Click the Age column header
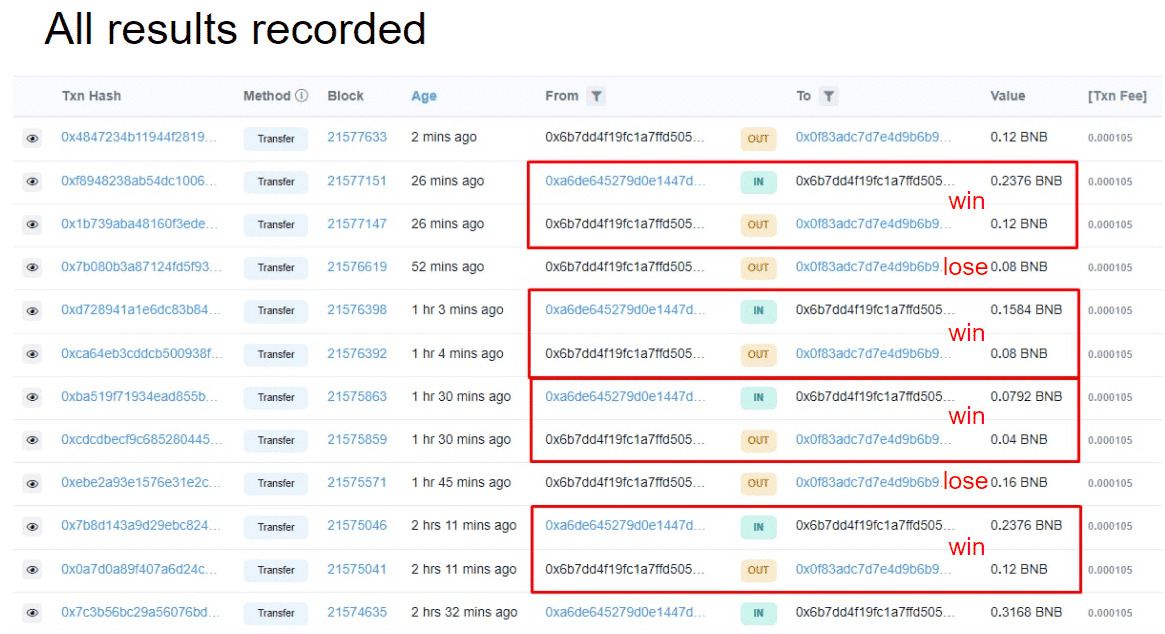1165x634 pixels. (424, 96)
